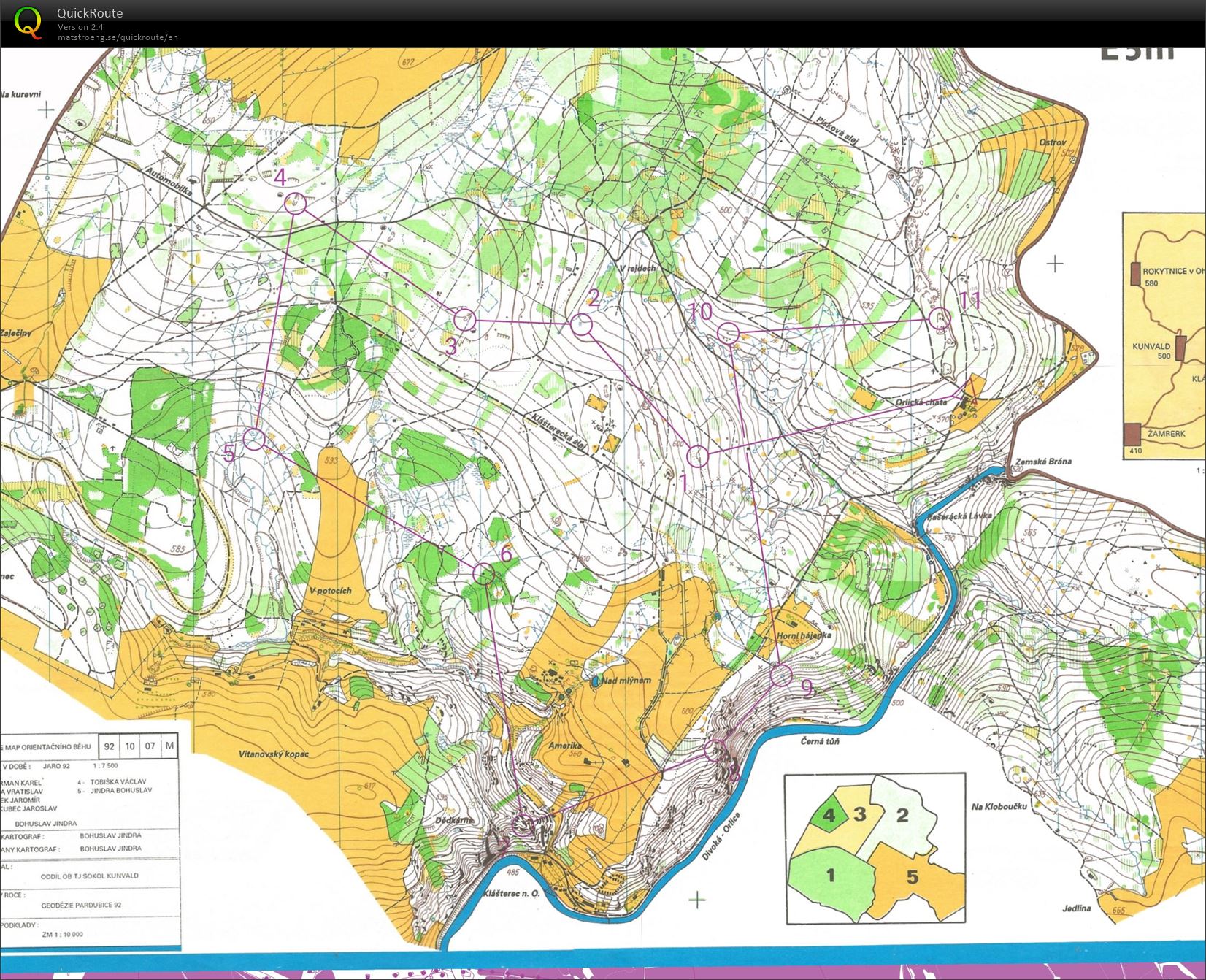This screenshot has width=1206, height=980.
Task: Click the 'Pašerácká Lávka' map label
Action: pyautogui.click(x=960, y=516)
